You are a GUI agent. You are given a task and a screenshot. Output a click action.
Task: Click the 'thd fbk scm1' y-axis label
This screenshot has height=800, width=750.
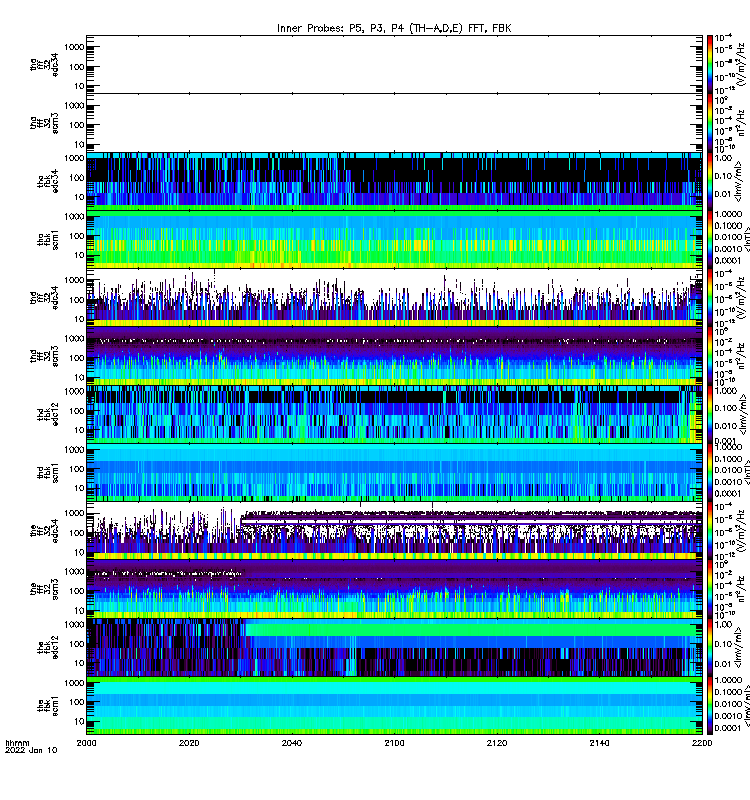[x=48, y=473]
